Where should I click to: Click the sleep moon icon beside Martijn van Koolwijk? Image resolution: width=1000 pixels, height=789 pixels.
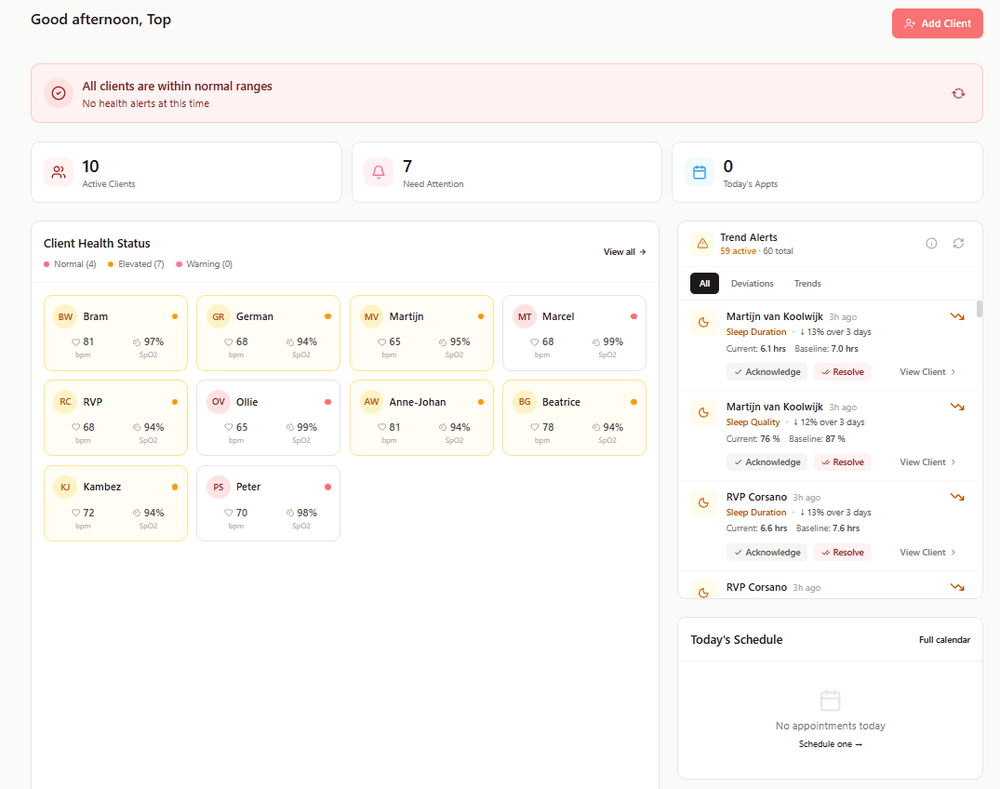tap(703, 322)
